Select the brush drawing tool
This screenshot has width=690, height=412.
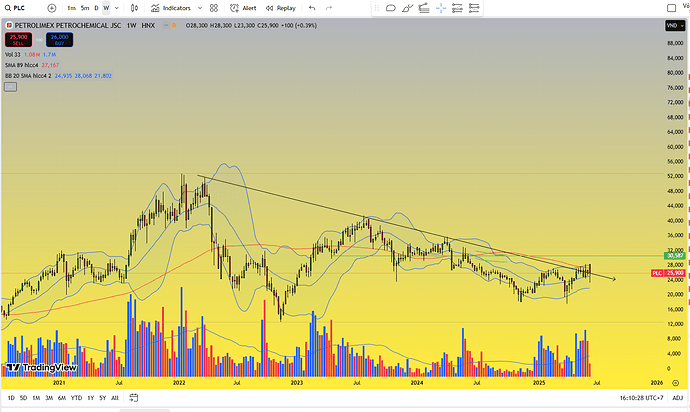click(x=407, y=8)
